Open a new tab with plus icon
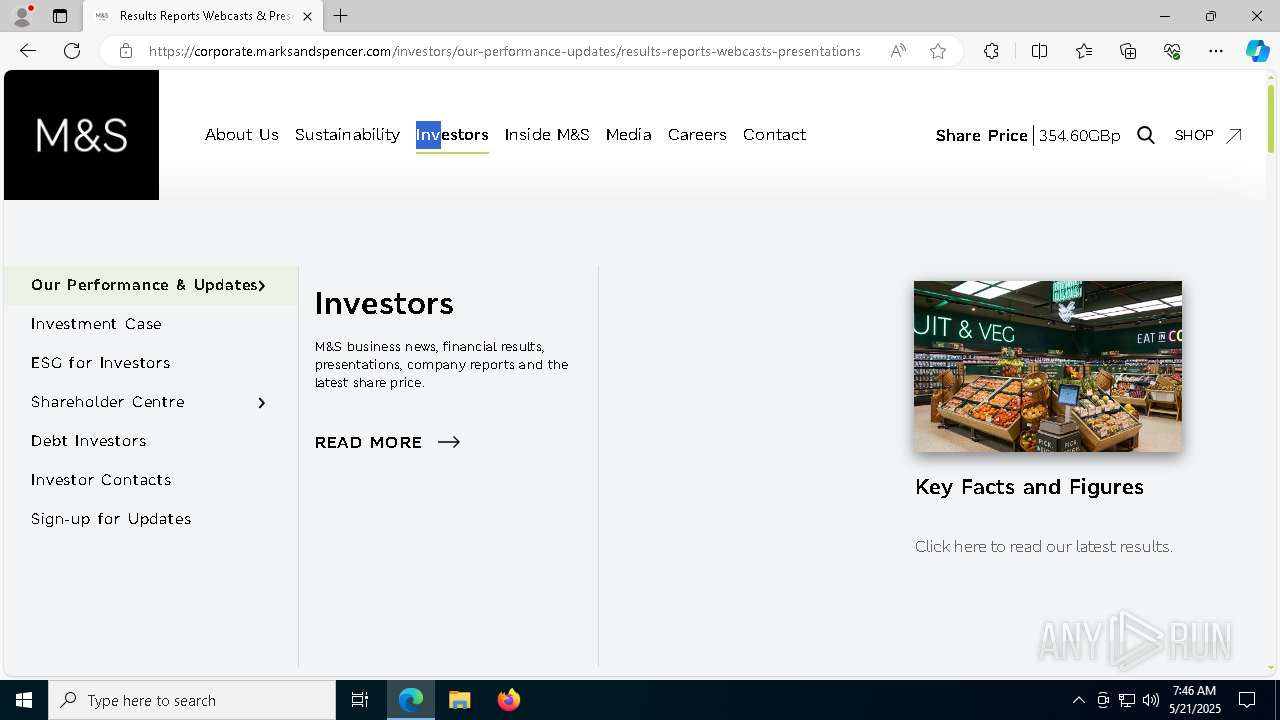This screenshot has height=720, width=1280. click(341, 16)
